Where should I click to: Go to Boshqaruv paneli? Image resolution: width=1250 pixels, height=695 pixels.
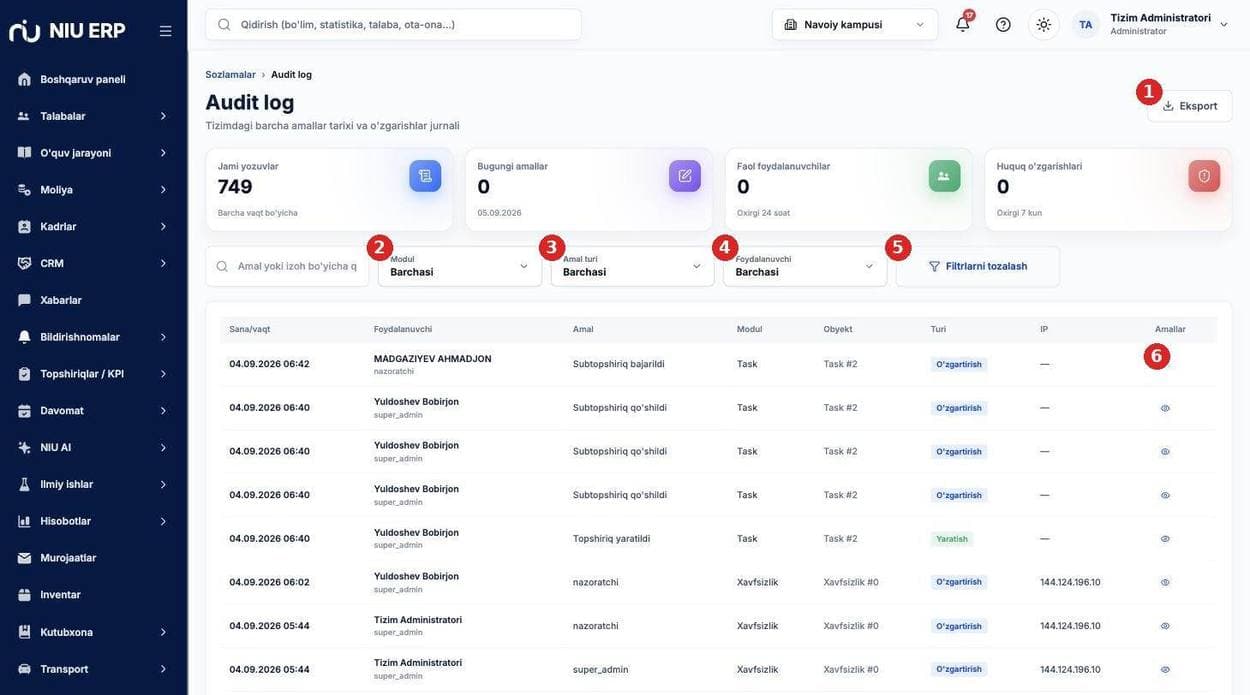(x=93, y=79)
